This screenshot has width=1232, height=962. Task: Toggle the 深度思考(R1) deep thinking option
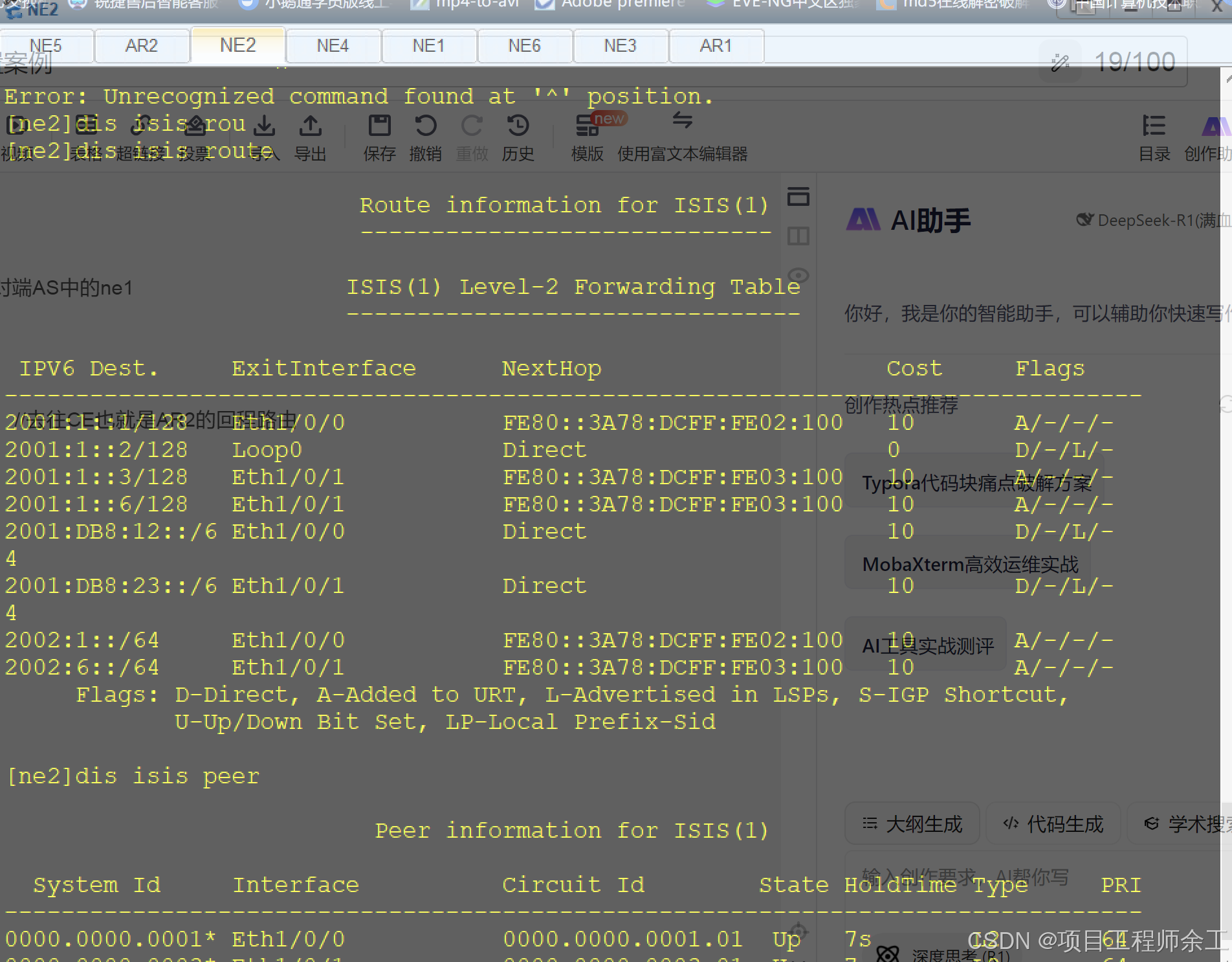point(943,954)
